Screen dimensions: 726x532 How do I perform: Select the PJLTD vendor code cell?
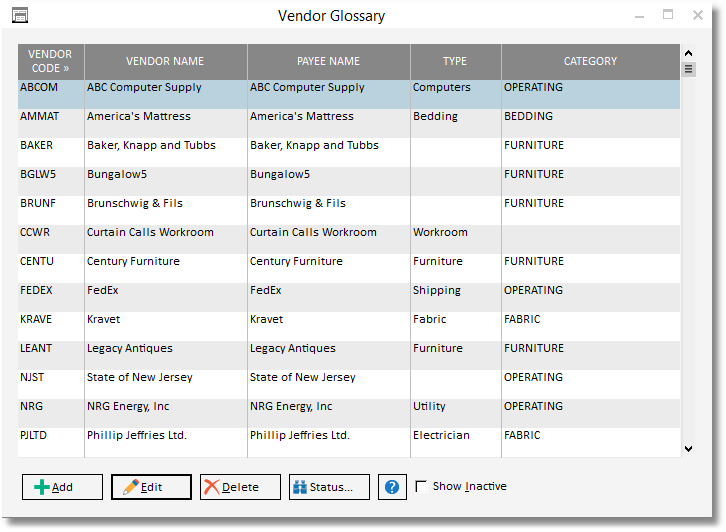point(51,442)
